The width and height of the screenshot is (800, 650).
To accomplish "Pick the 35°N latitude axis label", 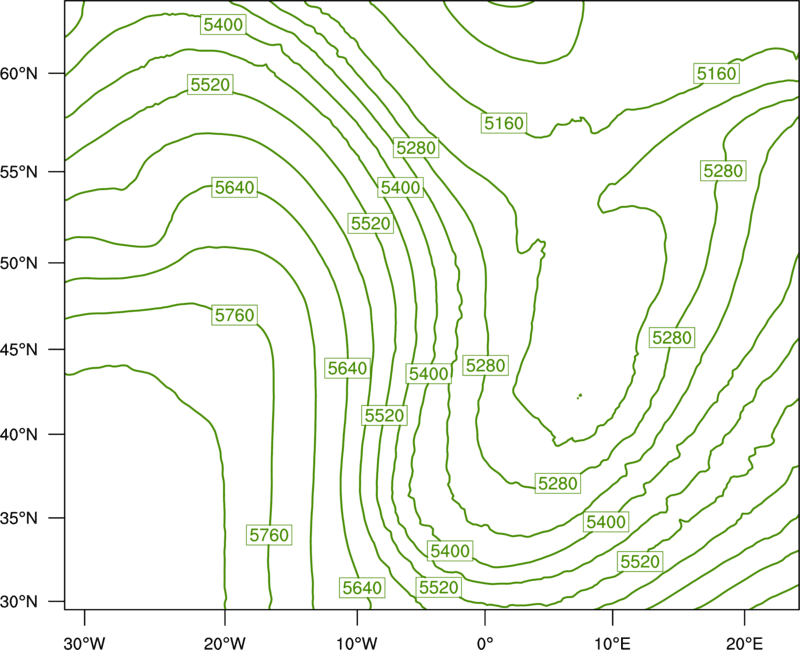I will click(19, 518).
